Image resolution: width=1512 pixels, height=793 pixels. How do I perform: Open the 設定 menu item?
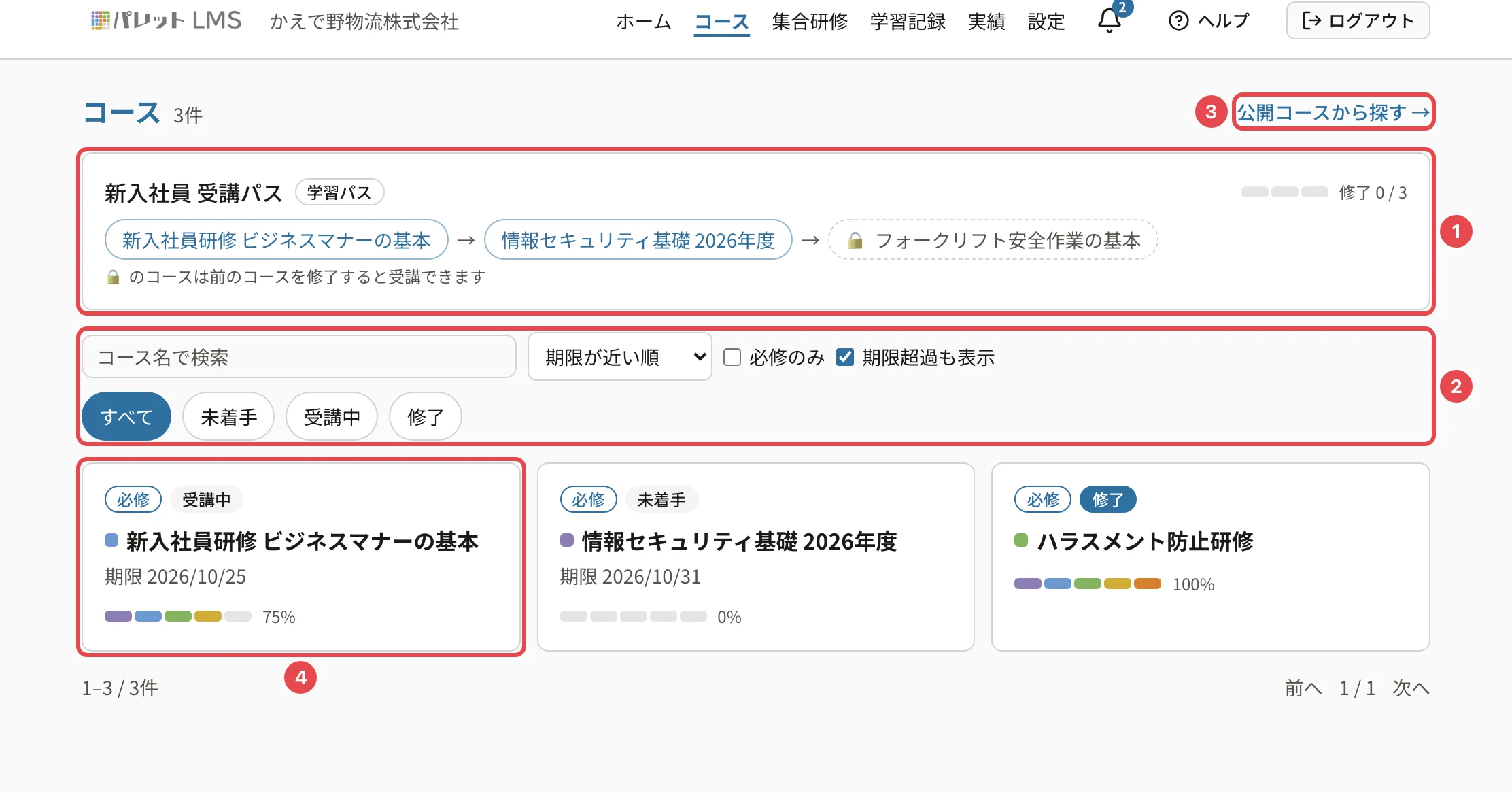pyautogui.click(x=1046, y=22)
